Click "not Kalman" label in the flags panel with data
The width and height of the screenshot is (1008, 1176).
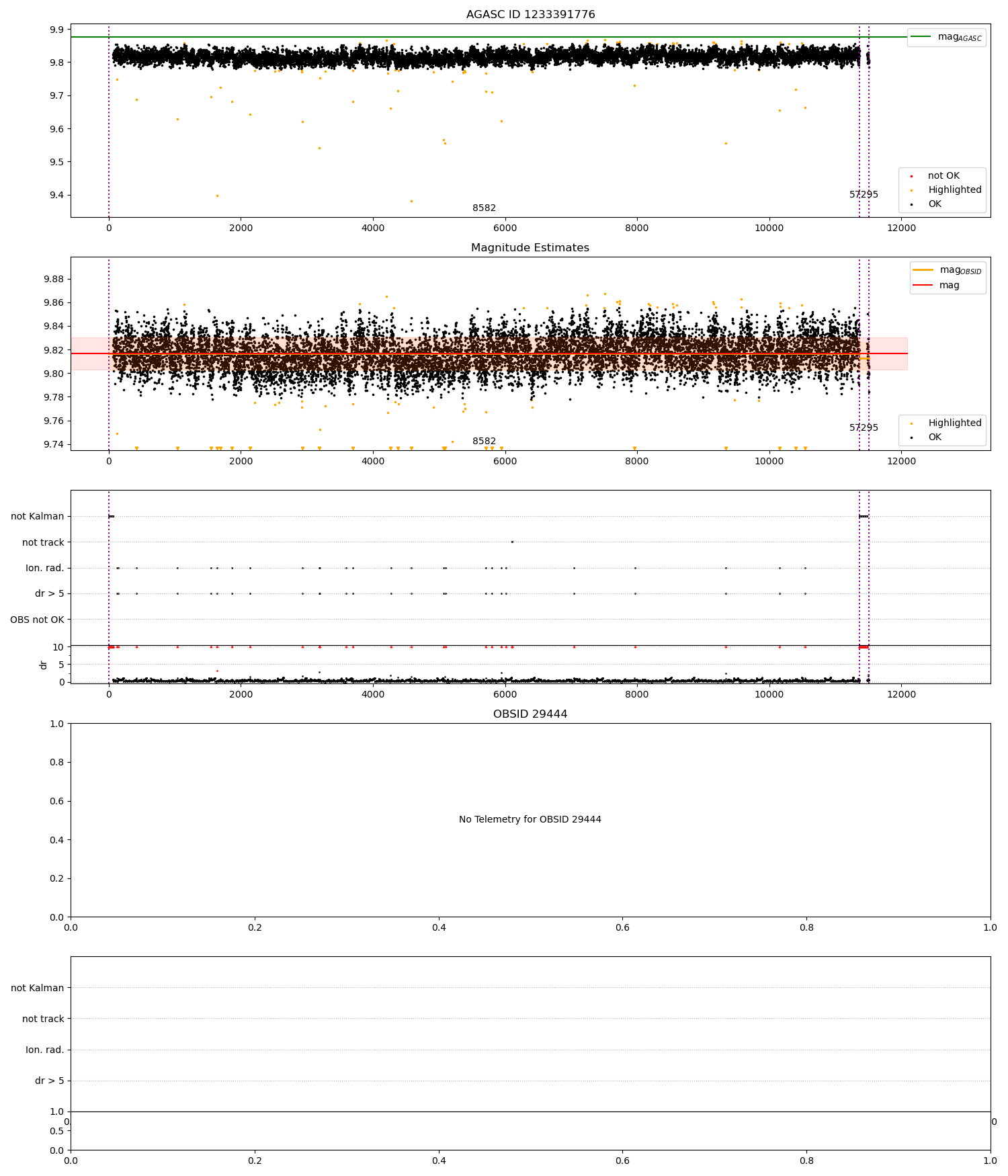click(38, 517)
